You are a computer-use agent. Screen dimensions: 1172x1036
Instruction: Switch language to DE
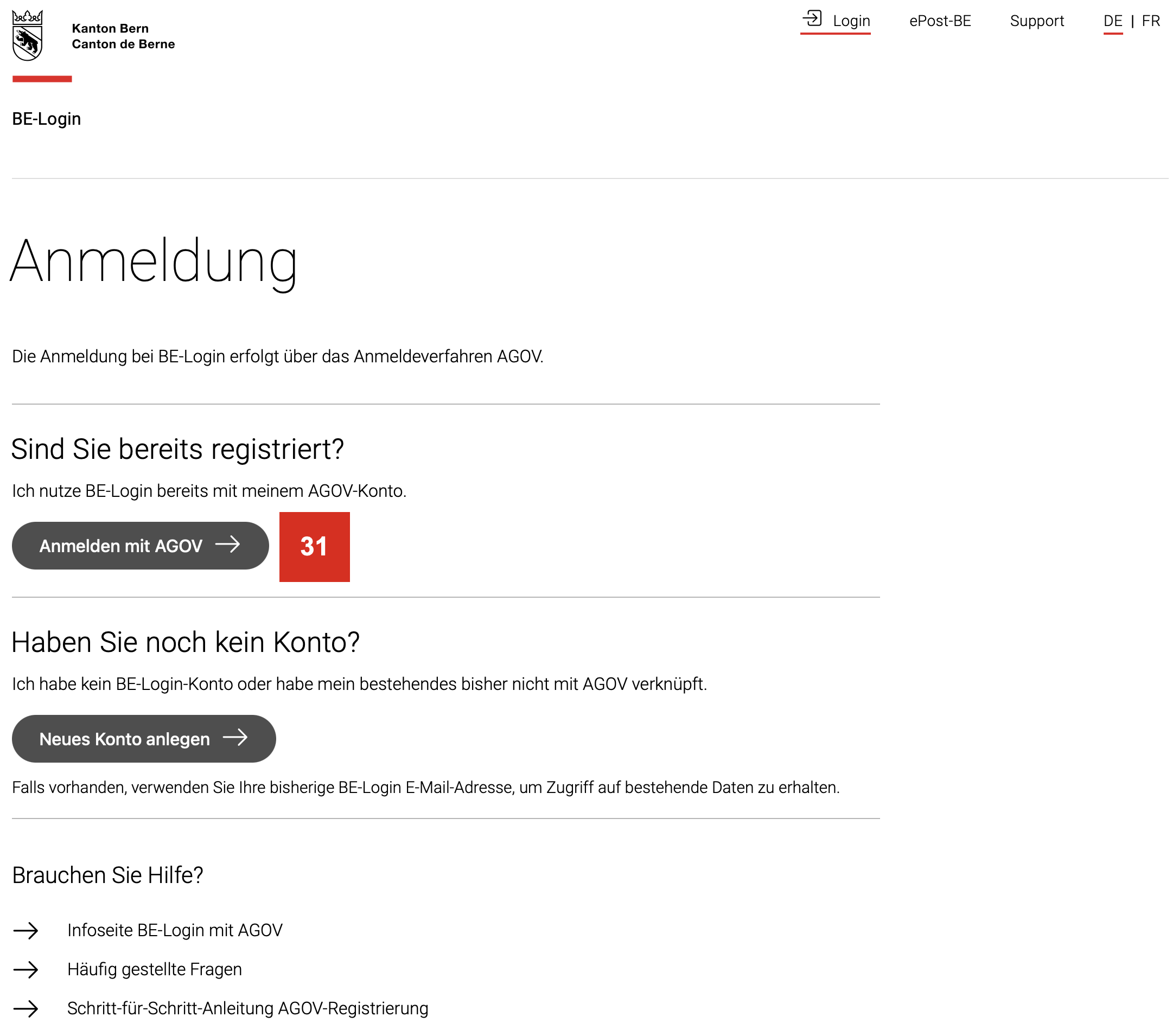(x=1113, y=21)
